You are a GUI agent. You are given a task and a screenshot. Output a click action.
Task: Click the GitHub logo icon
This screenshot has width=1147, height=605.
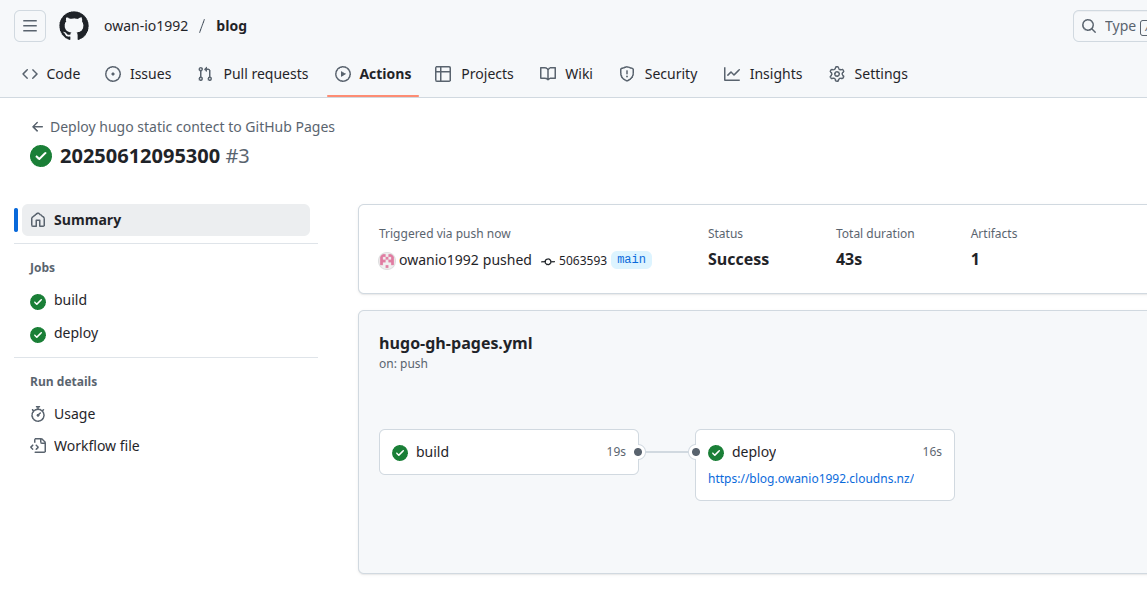(74, 26)
